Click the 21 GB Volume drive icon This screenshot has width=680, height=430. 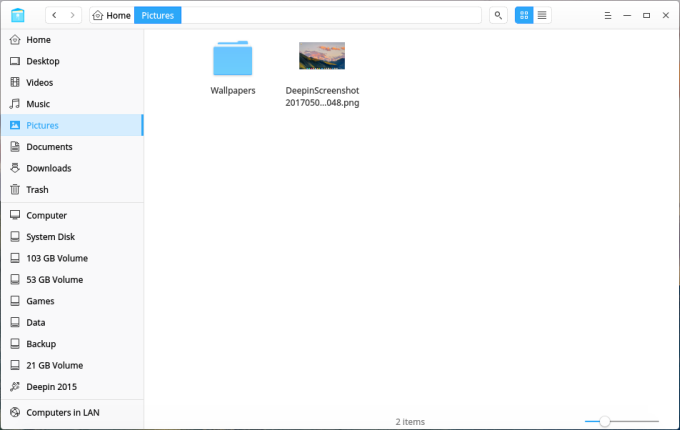(x=15, y=365)
